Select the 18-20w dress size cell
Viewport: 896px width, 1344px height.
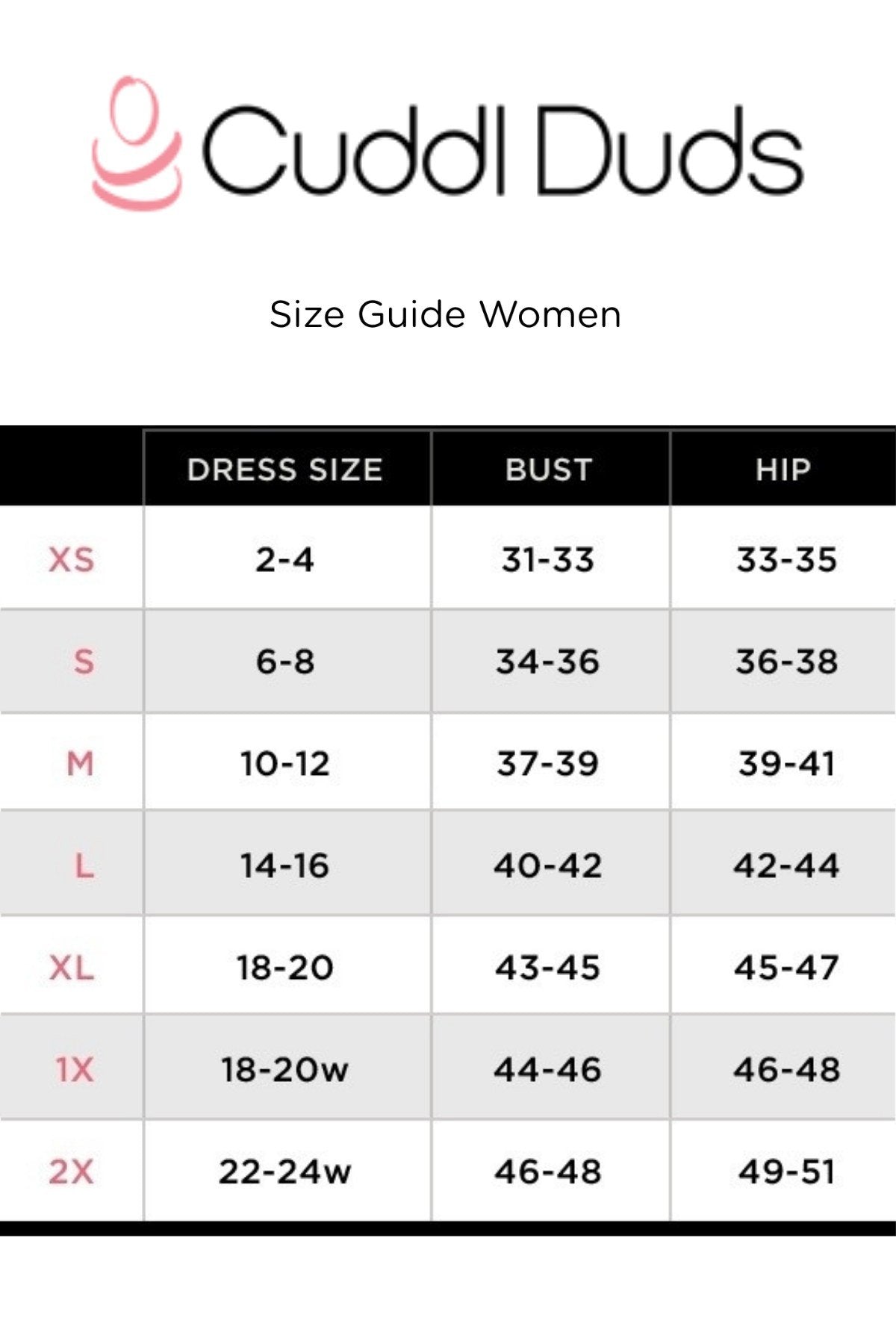(x=284, y=1069)
